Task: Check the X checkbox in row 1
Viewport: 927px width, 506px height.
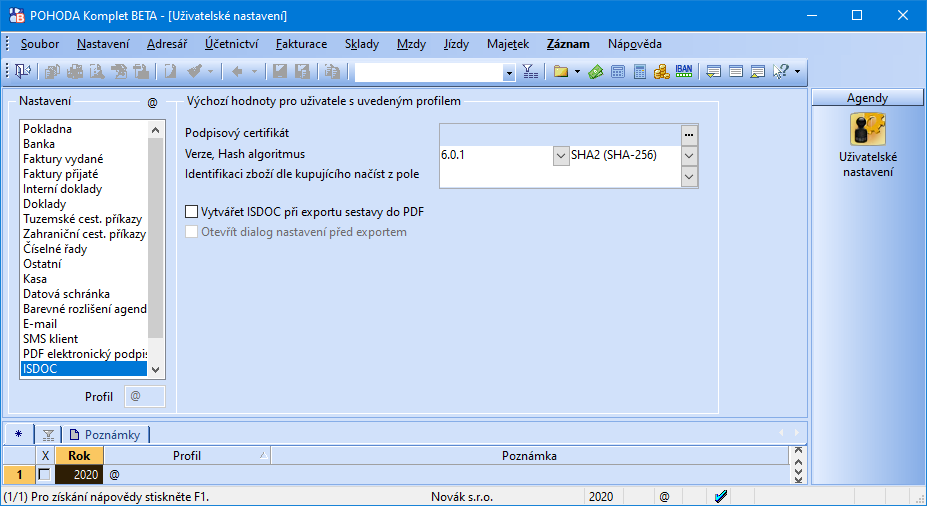Action: (44, 474)
